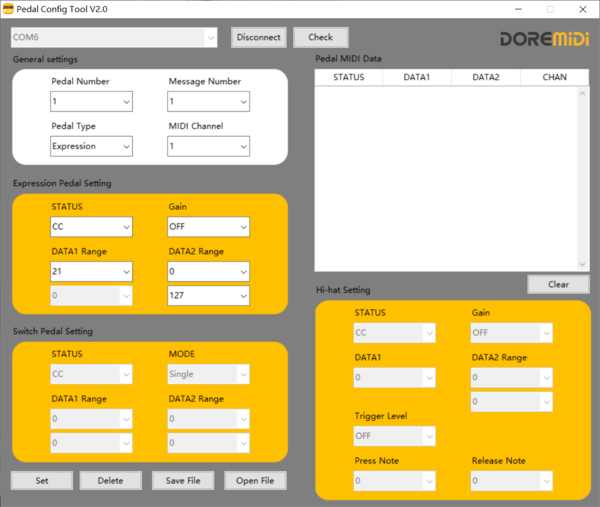The height and width of the screenshot is (507, 600).
Task: Open the DATA2 Range dropdown showing 127
Action: (209, 295)
